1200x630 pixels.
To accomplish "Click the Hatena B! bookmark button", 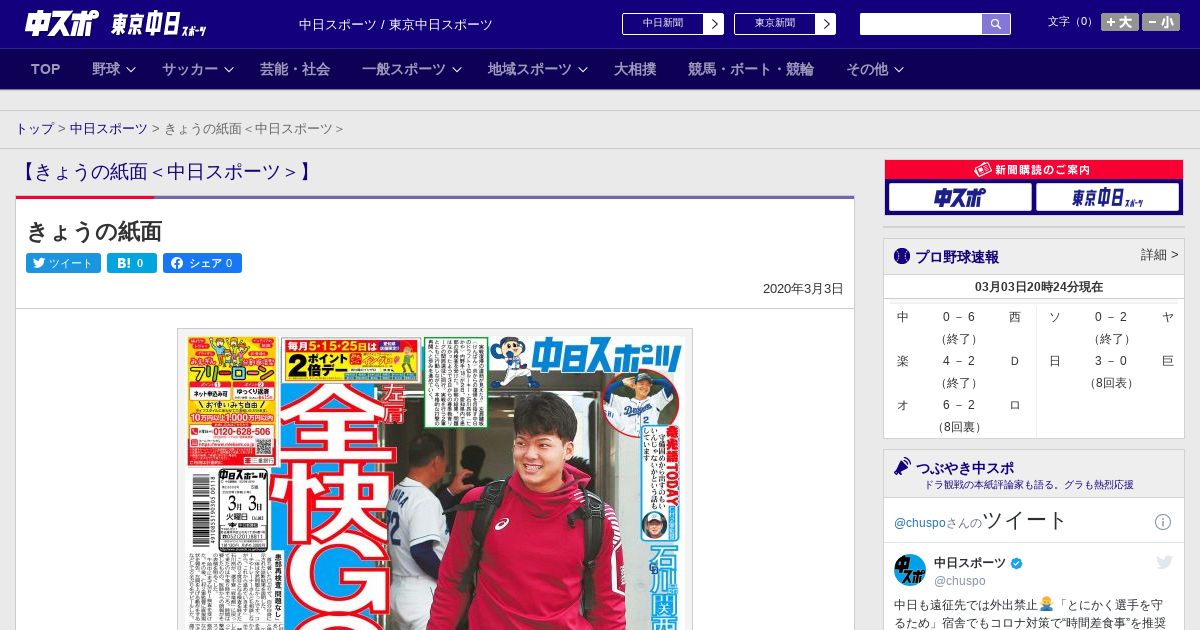I will pos(132,263).
